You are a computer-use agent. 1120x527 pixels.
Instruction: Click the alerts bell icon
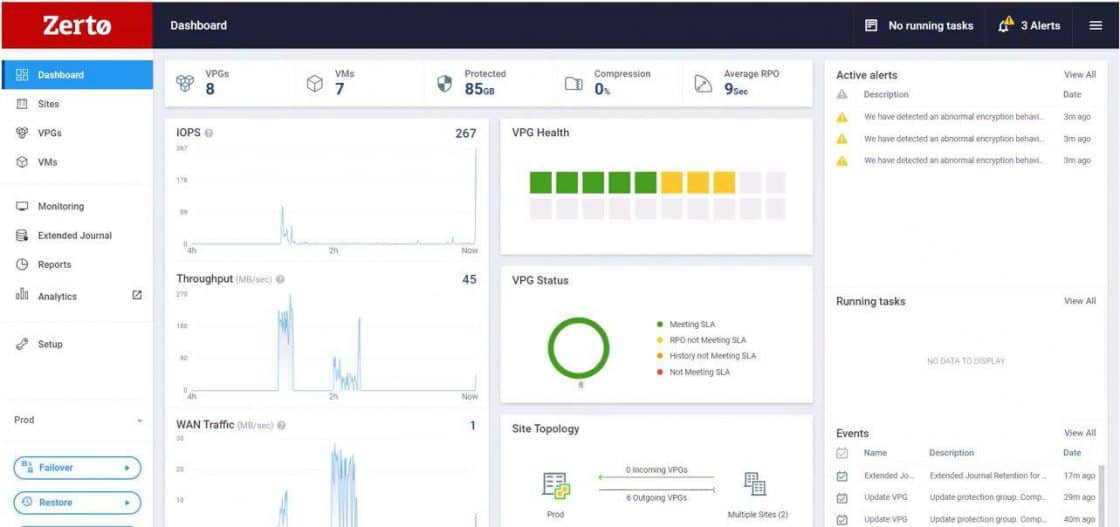pyautogui.click(x=1005, y=25)
